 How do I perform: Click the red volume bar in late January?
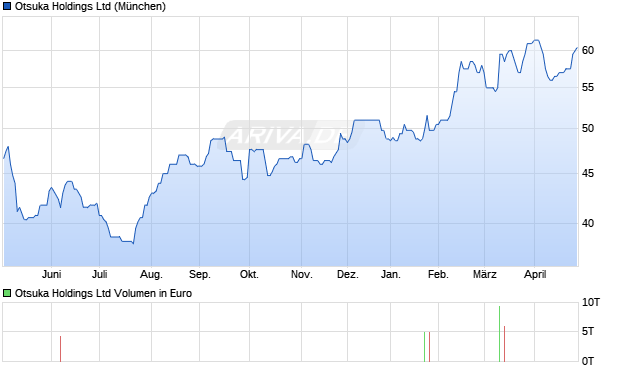429,346
